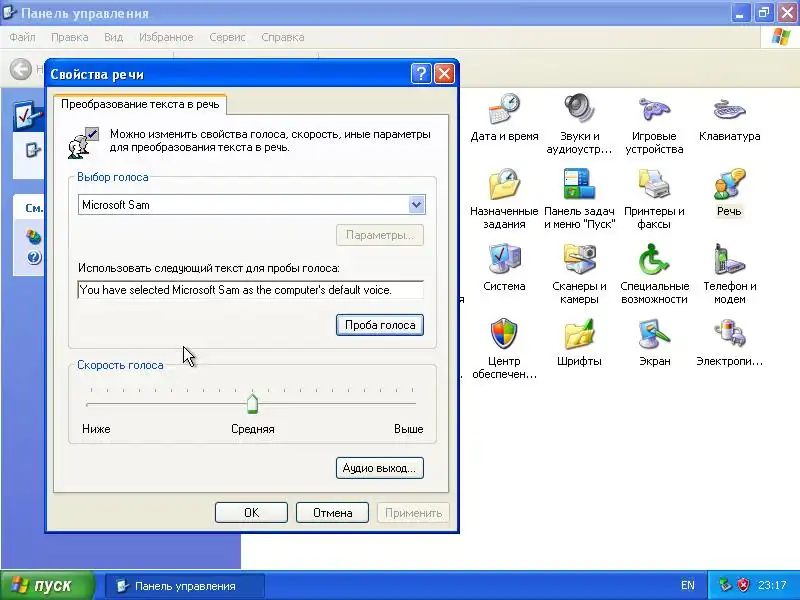Viewport: 800px width, 600px height.
Task: Open the Вид menu
Action: [113, 37]
